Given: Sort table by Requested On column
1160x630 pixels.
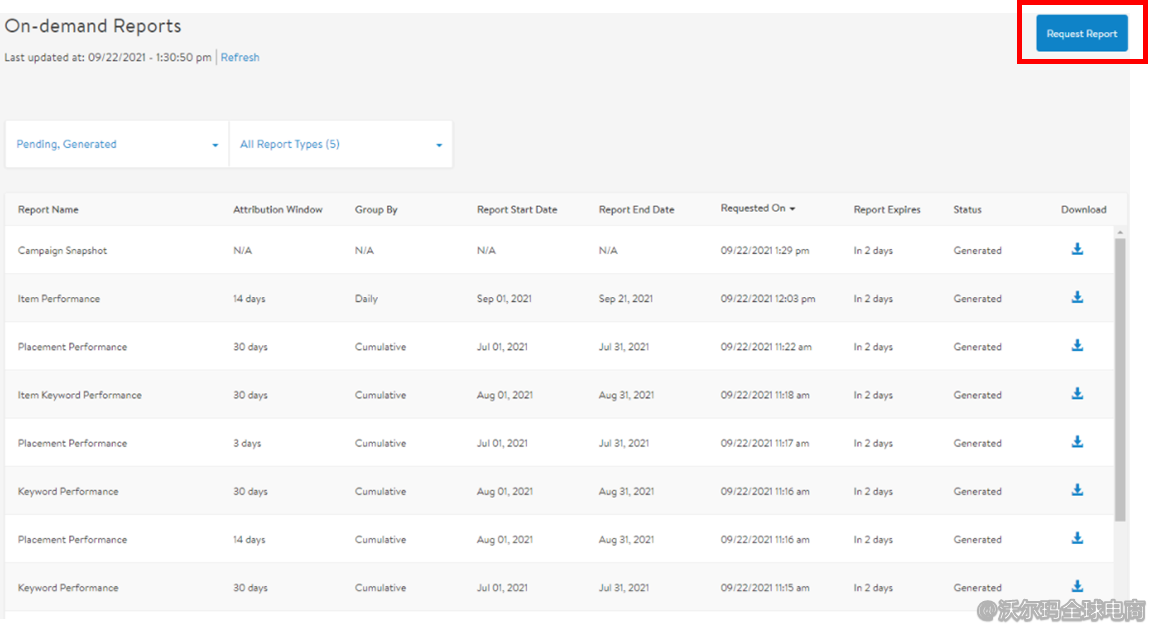Looking at the screenshot, I should 757,209.
